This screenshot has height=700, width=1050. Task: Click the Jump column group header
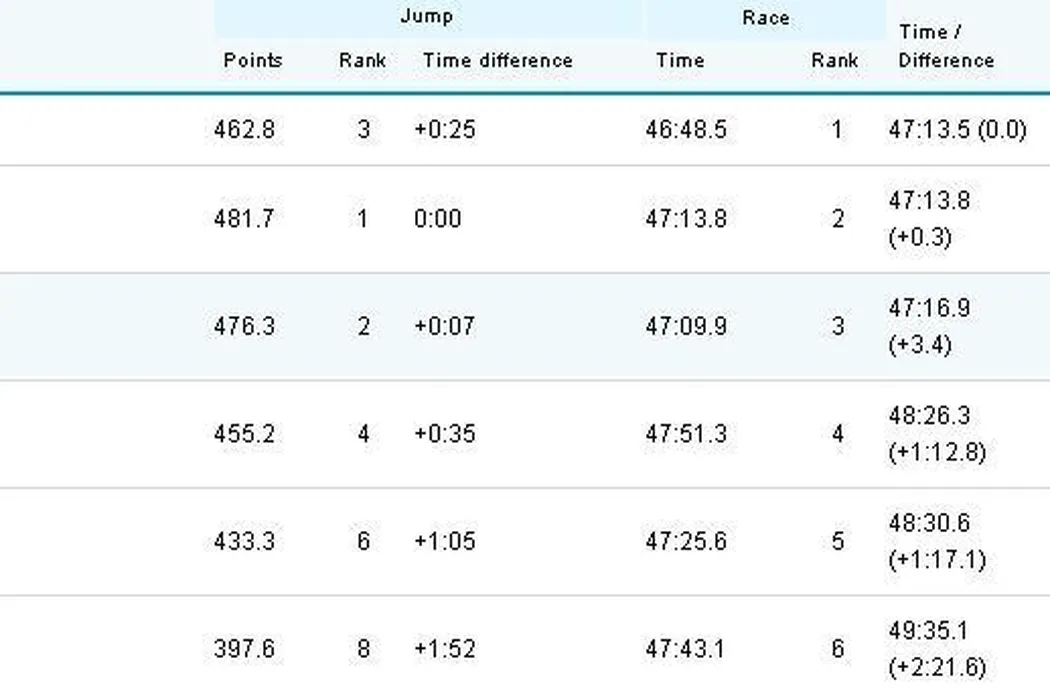tap(426, 16)
